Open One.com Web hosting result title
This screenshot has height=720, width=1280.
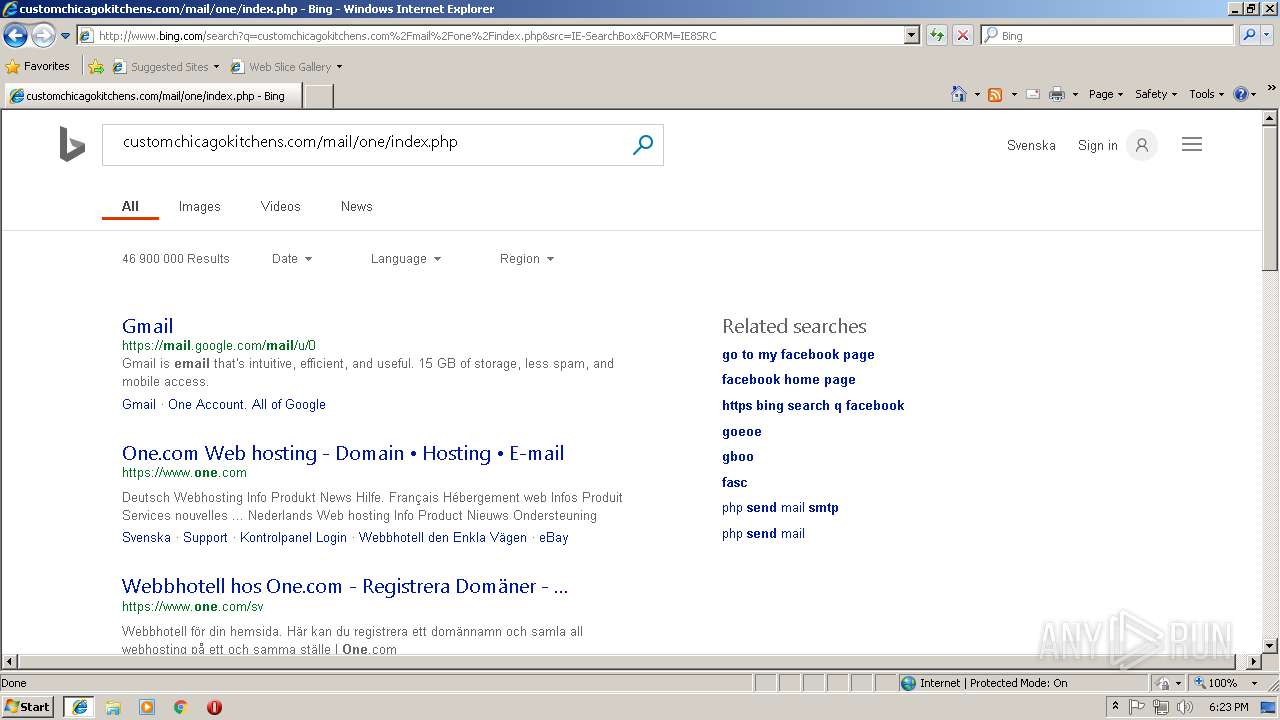point(343,453)
